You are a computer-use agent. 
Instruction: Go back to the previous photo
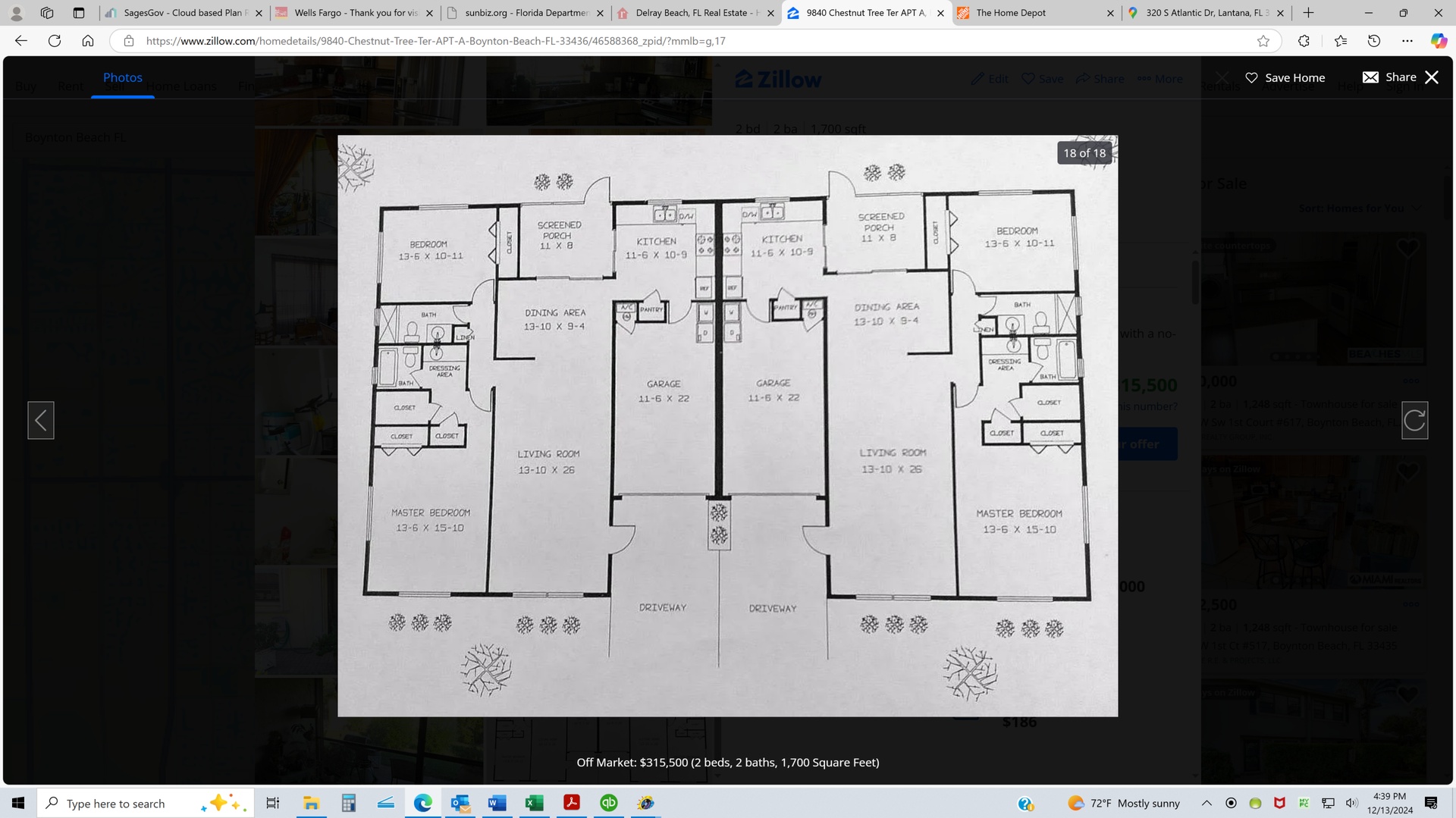tap(41, 420)
